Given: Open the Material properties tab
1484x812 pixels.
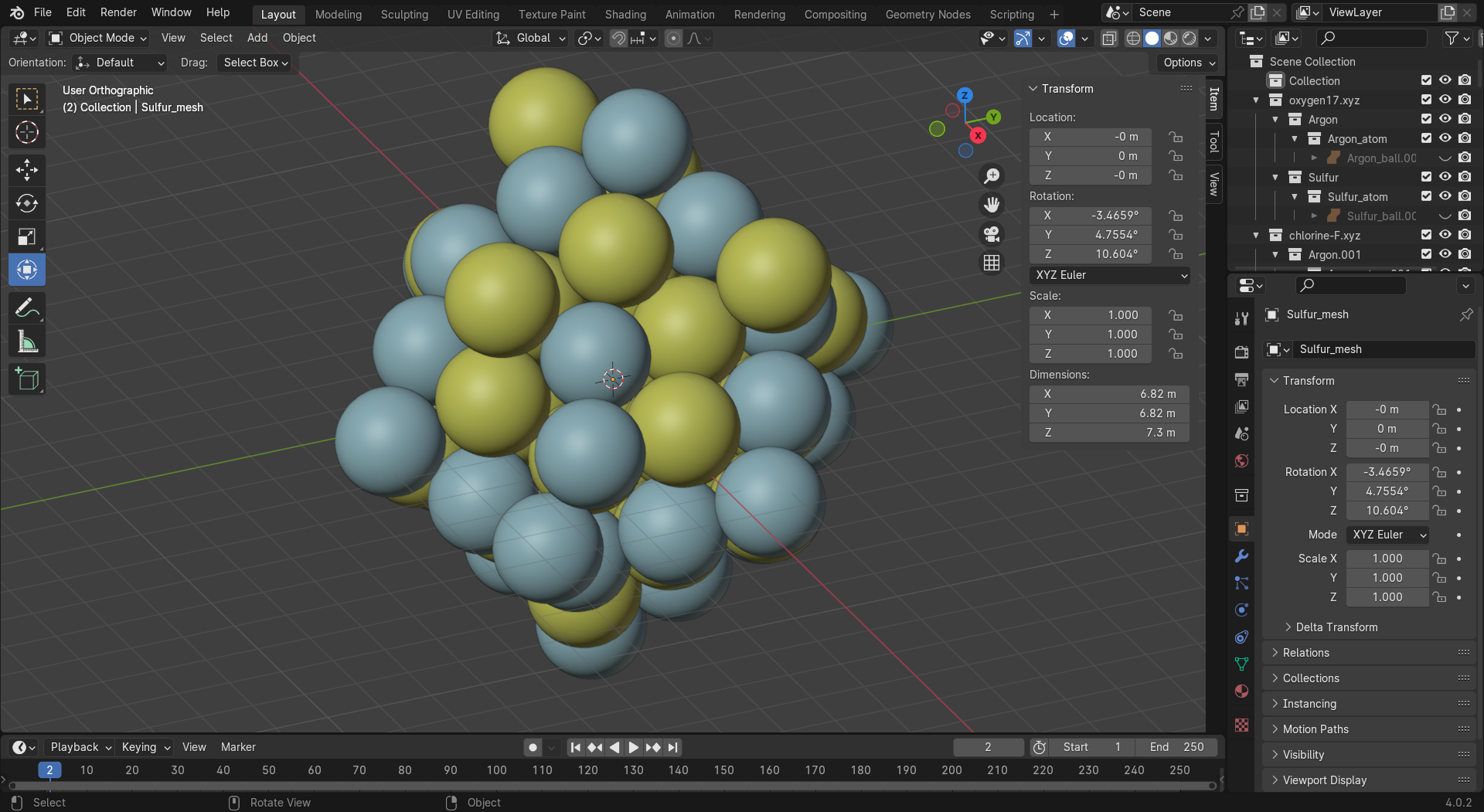Looking at the screenshot, I should coord(1241,691).
